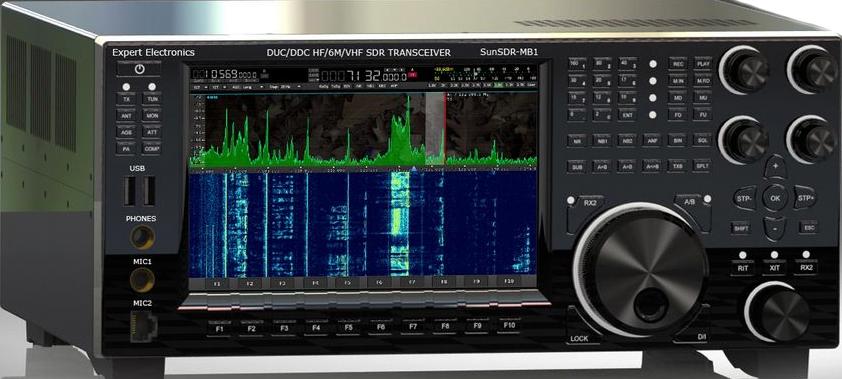
Task: Select the 80 m band key 2
Action: click(x=603, y=63)
